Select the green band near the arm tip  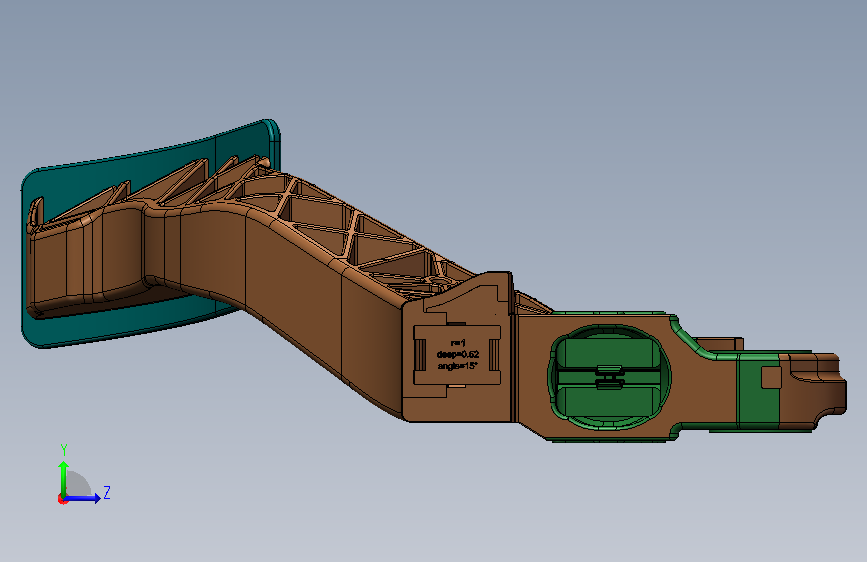(759, 390)
